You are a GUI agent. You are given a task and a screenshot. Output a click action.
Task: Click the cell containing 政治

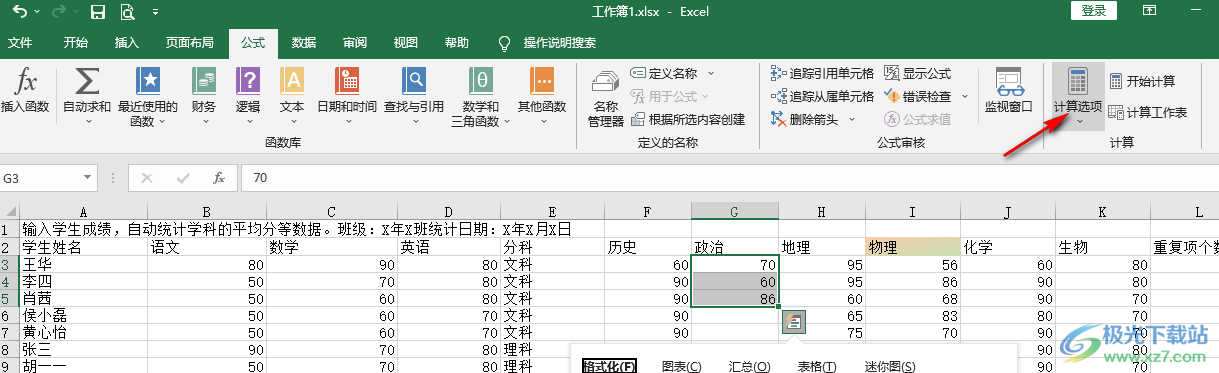pyautogui.click(x=735, y=247)
